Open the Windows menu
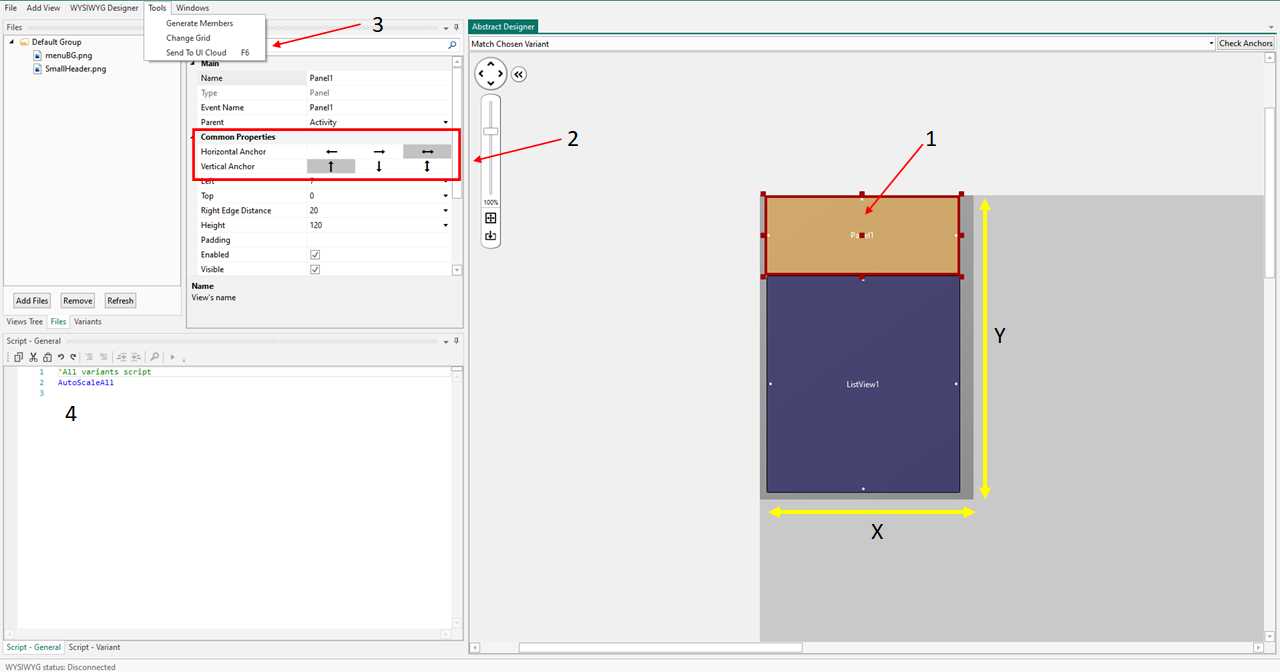This screenshot has height=672, width=1280. tap(192, 7)
